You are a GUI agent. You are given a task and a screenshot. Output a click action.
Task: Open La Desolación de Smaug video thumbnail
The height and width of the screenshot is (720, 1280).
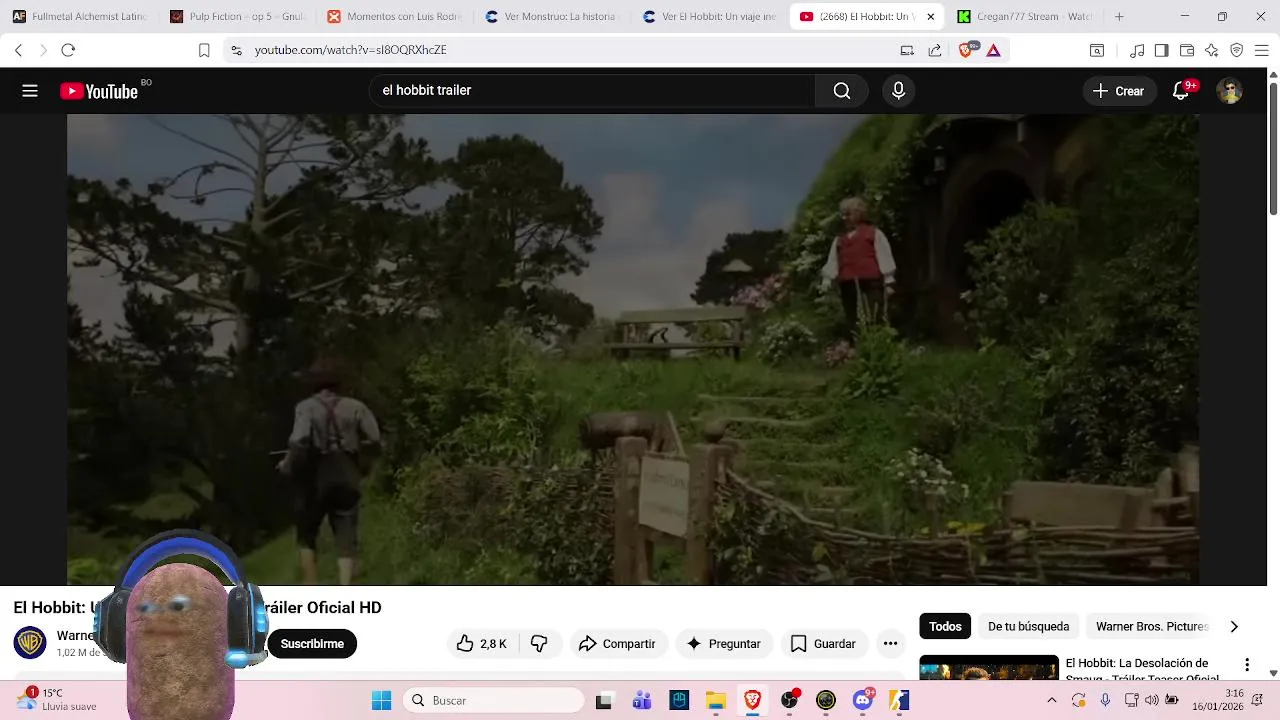[989, 668]
